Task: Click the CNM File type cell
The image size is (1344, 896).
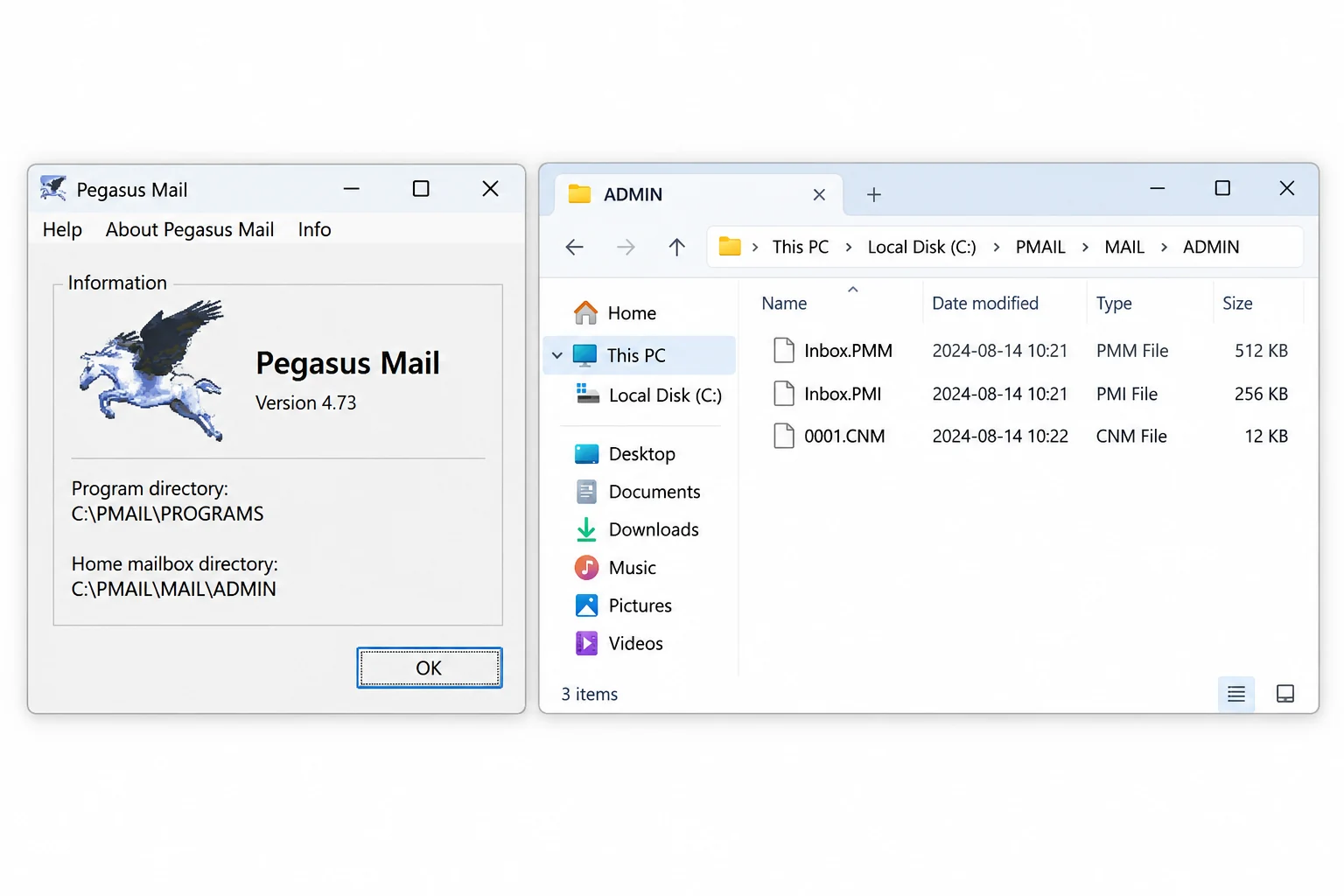Action: point(1131,436)
